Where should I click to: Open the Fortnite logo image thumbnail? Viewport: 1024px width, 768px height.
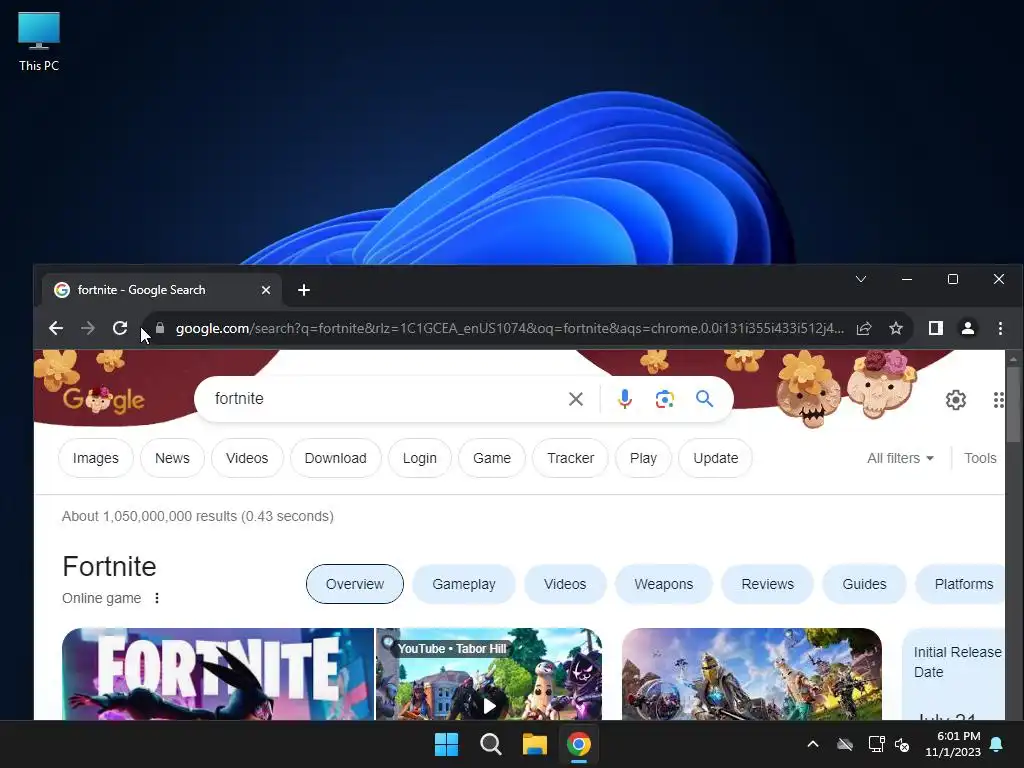[217, 674]
